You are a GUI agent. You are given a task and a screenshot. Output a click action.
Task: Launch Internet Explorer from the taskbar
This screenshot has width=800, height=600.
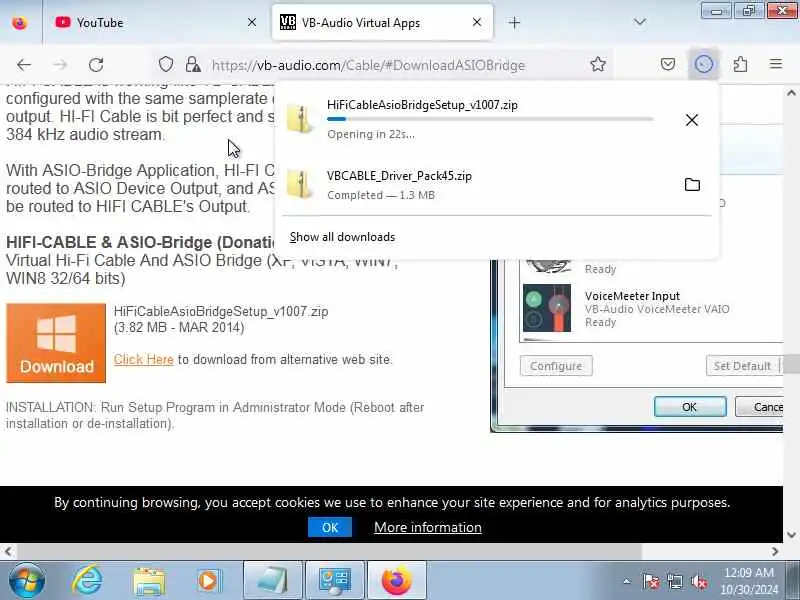pos(87,580)
